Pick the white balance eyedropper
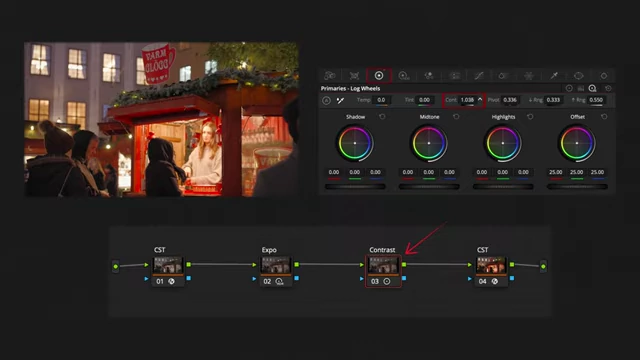This screenshot has height=360, width=640. pos(340,100)
